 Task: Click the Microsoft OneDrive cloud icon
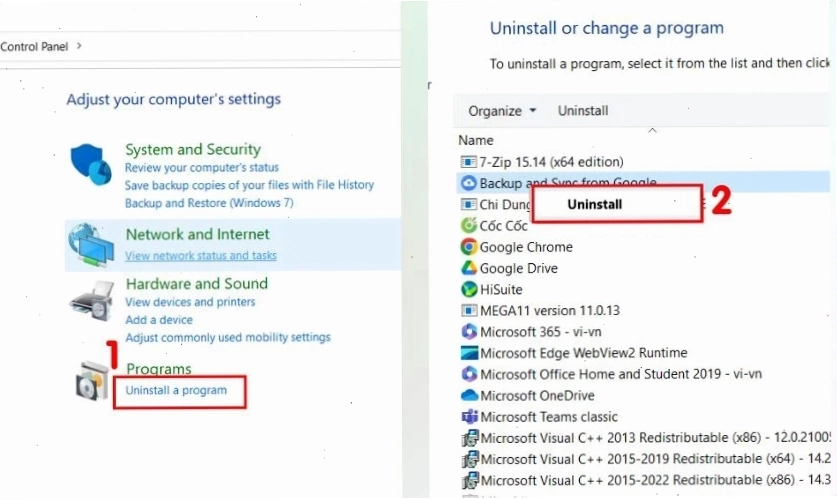[x=468, y=395]
